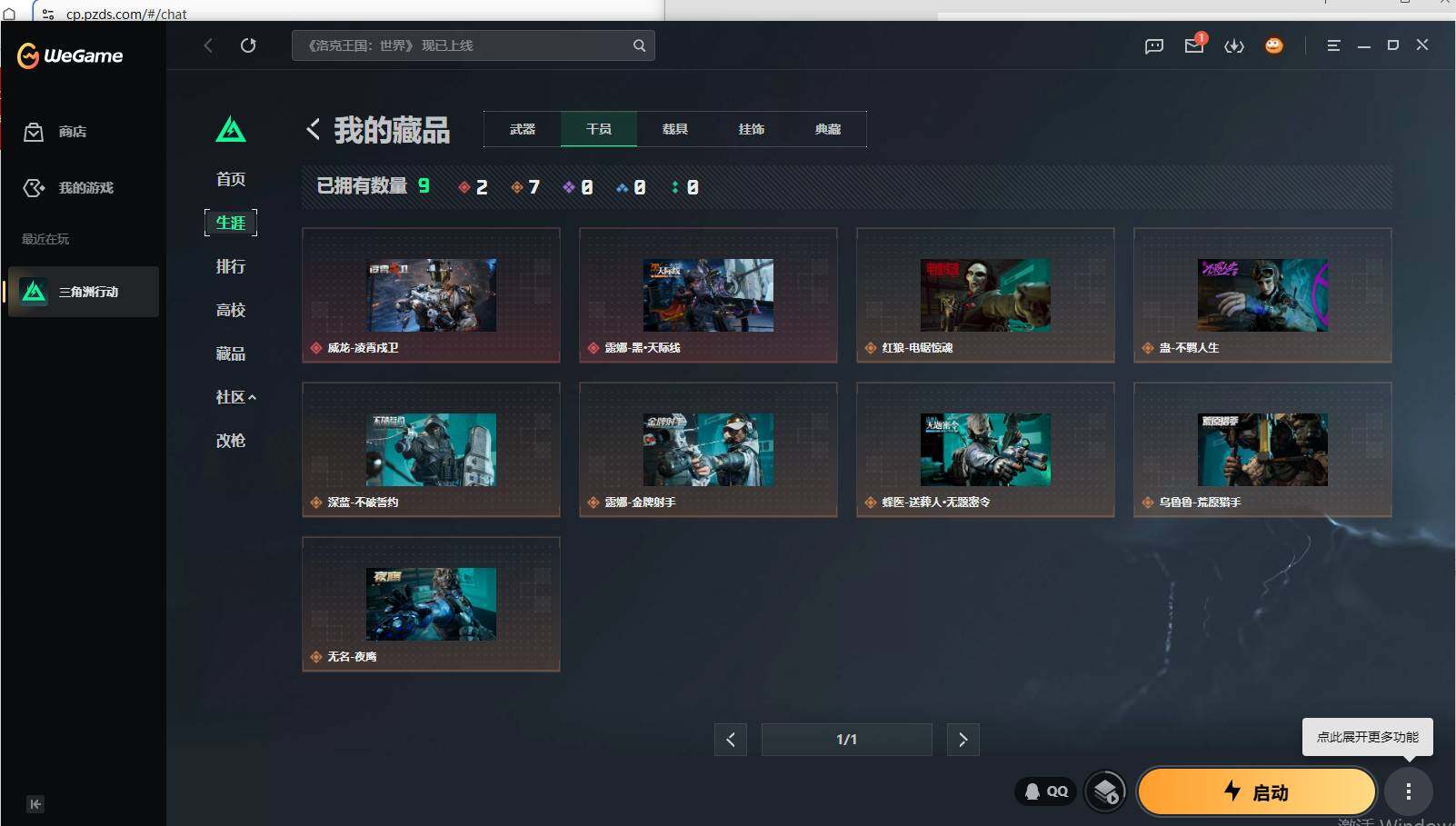Image resolution: width=1456 pixels, height=826 pixels.
Task: Go to previous page of collection
Action: click(731, 740)
